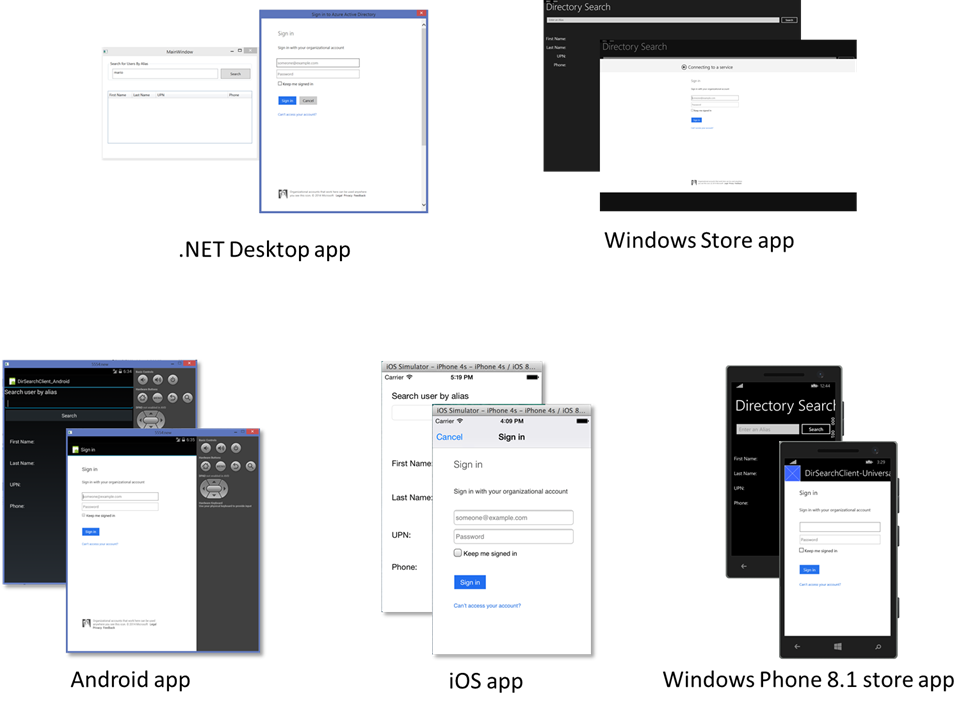Screen dimensions: 970x710
Task: Click Search button in .NET MainWindow
Action: point(236,74)
